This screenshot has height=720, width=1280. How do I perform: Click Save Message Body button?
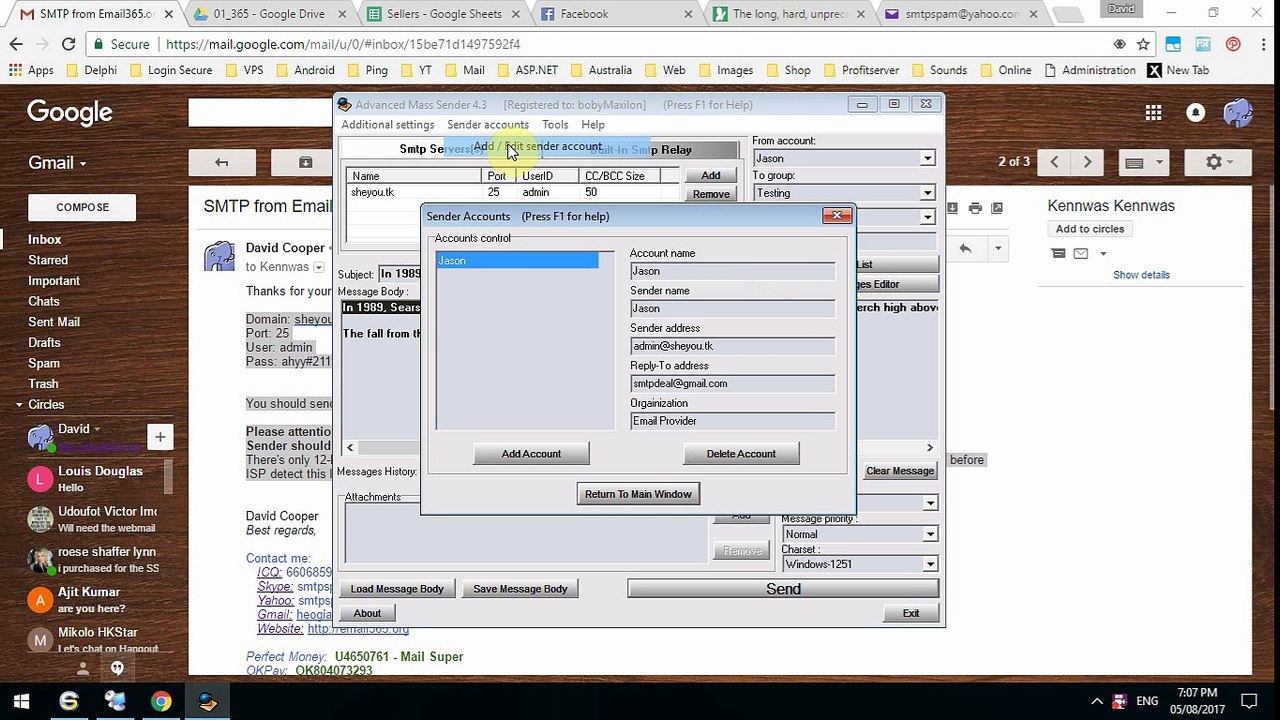tap(520, 589)
